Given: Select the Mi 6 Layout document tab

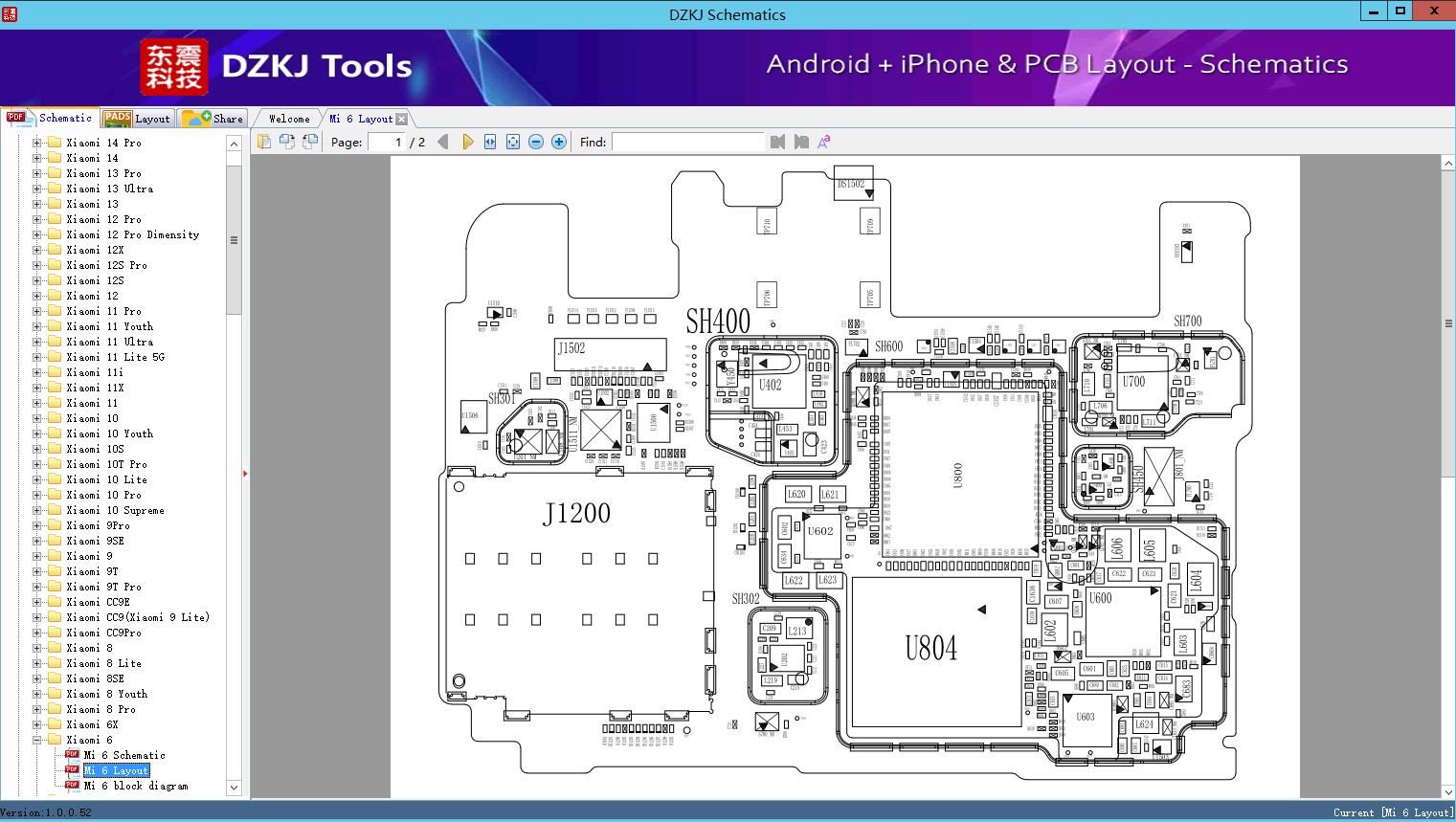Looking at the screenshot, I should pyautogui.click(x=361, y=119).
